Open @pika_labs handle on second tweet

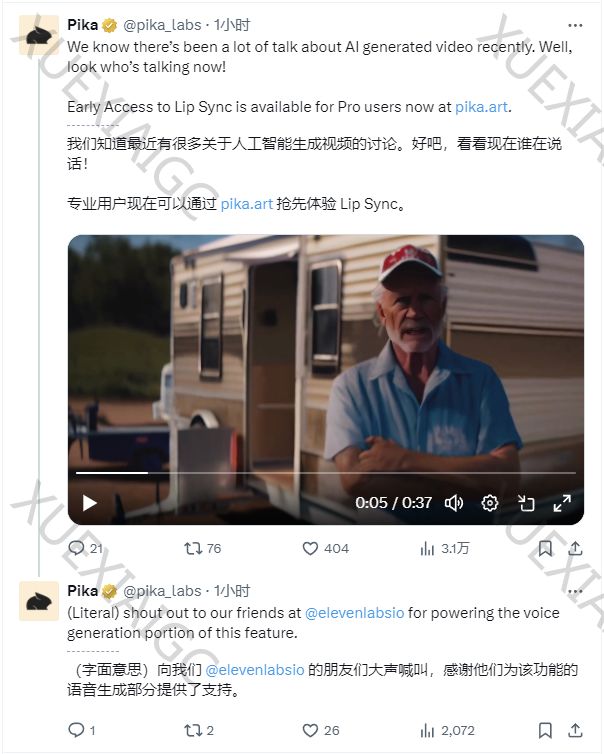(165, 591)
